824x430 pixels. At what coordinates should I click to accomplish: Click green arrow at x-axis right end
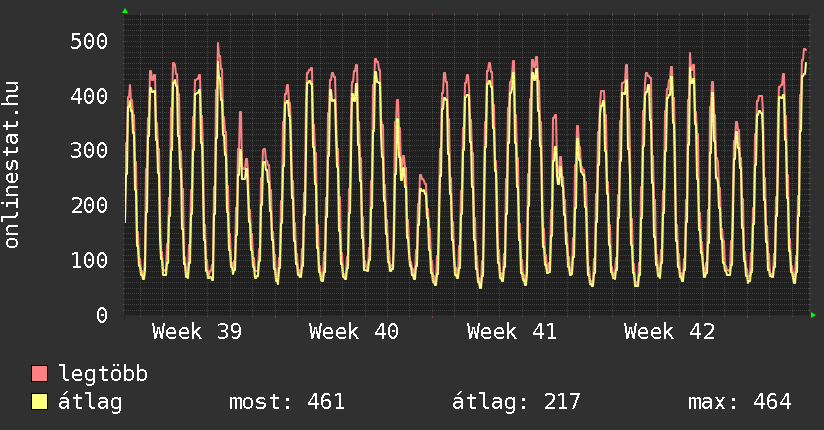coord(814,315)
